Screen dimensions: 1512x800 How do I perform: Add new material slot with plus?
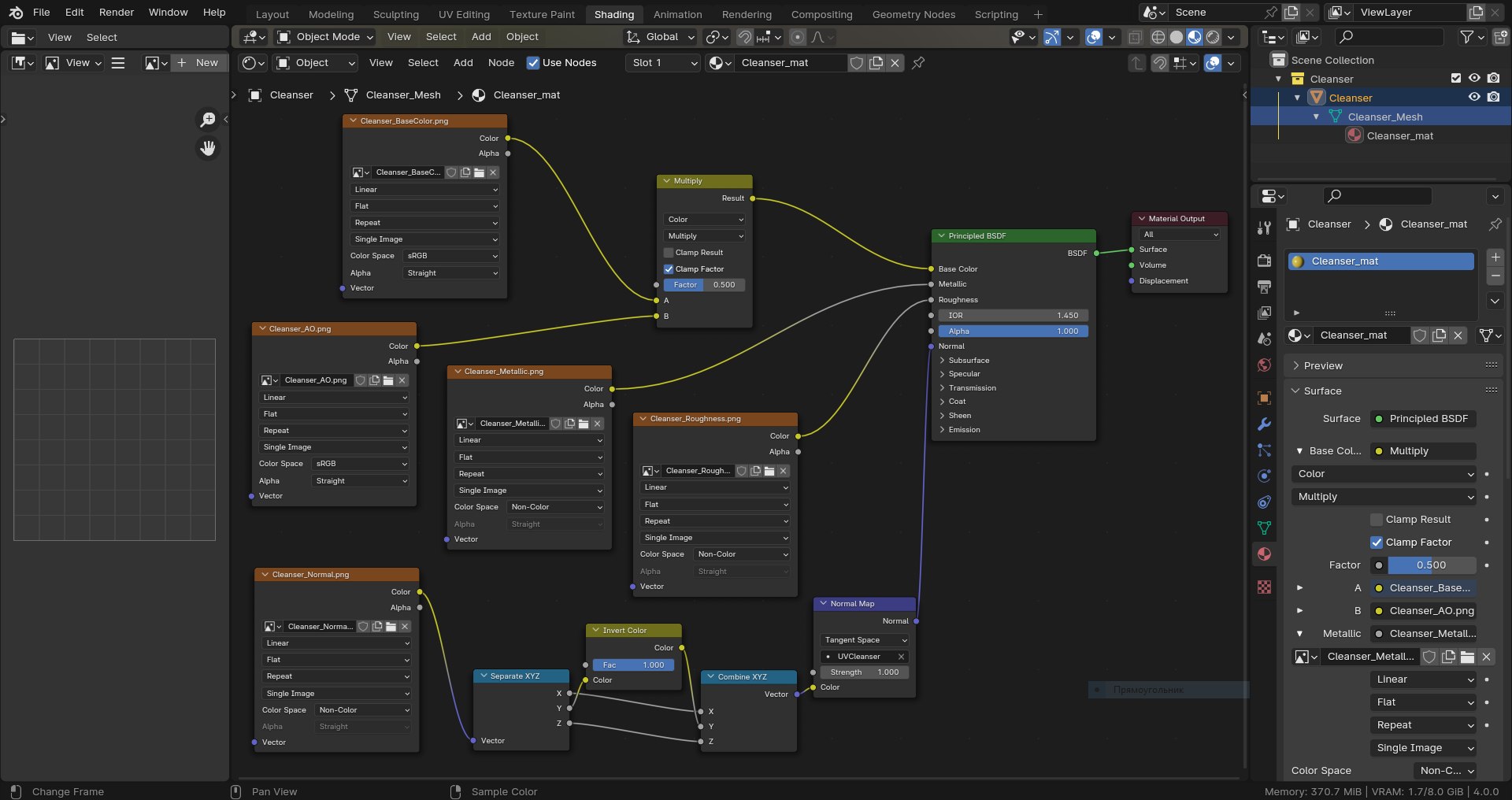point(1495,257)
